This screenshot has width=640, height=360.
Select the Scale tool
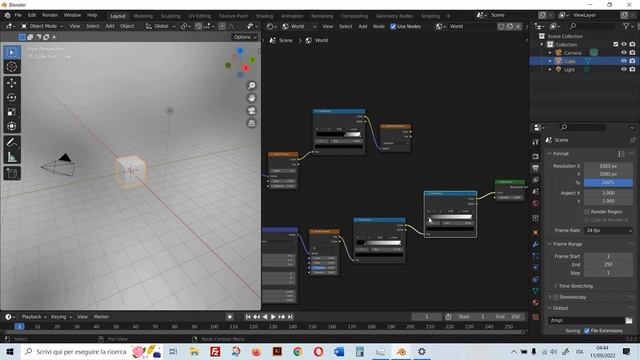pos(12,111)
